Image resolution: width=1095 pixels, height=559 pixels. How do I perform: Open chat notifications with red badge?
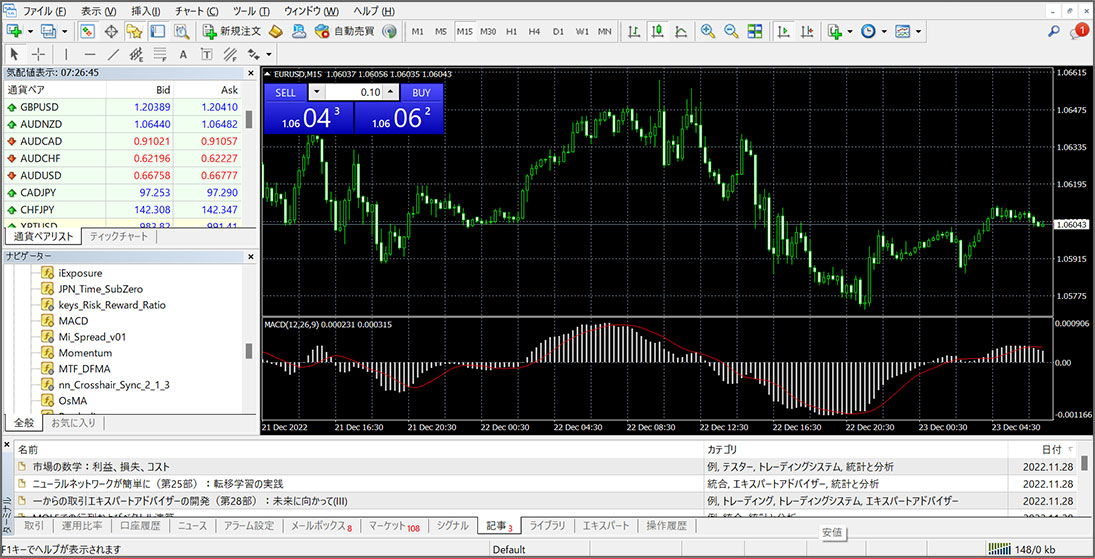(x=1079, y=31)
